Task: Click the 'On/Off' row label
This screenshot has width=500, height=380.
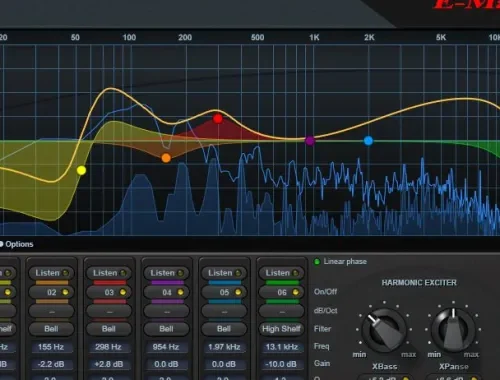Action: [325, 292]
